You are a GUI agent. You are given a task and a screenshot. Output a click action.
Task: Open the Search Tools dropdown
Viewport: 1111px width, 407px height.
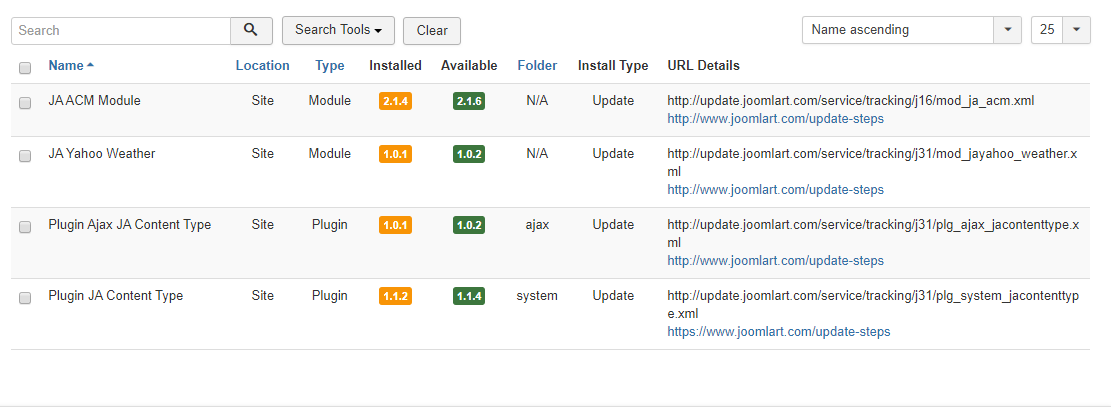[x=339, y=30]
